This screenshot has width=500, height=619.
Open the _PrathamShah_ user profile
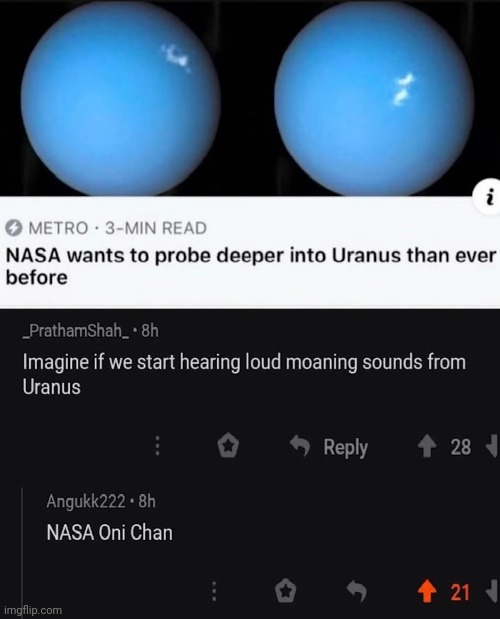76,330
